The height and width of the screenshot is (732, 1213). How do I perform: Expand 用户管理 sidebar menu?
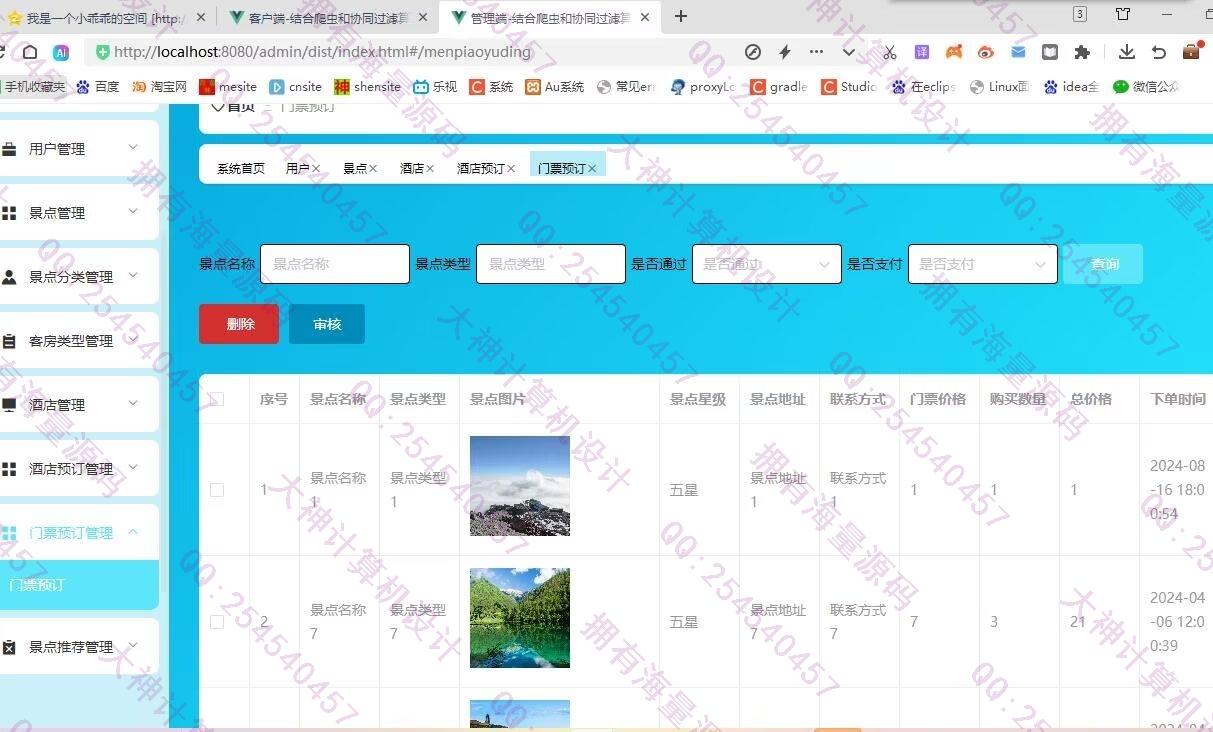78,148
